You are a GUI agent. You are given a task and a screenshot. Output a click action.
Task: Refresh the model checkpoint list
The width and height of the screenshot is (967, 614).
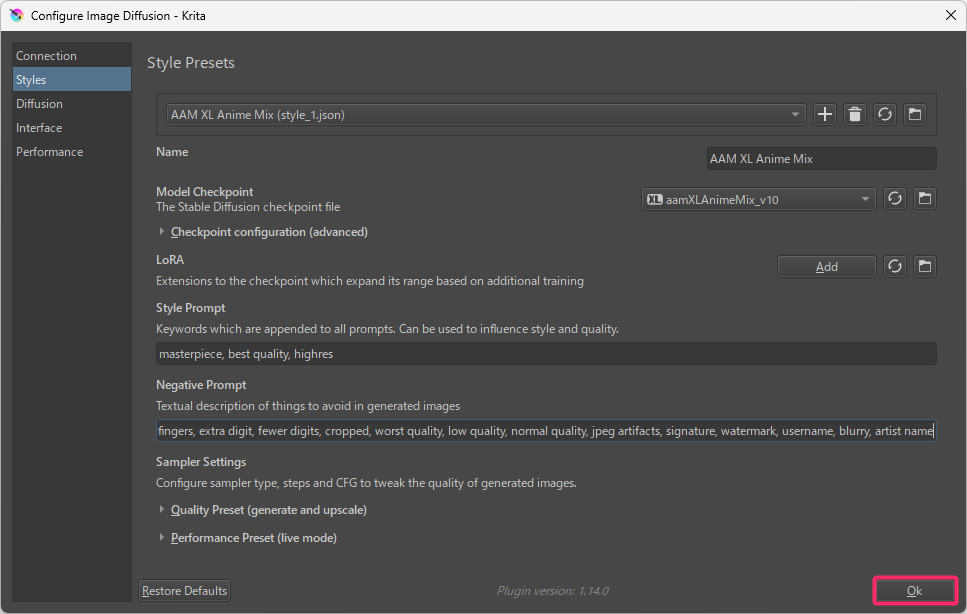pos(895,199)
